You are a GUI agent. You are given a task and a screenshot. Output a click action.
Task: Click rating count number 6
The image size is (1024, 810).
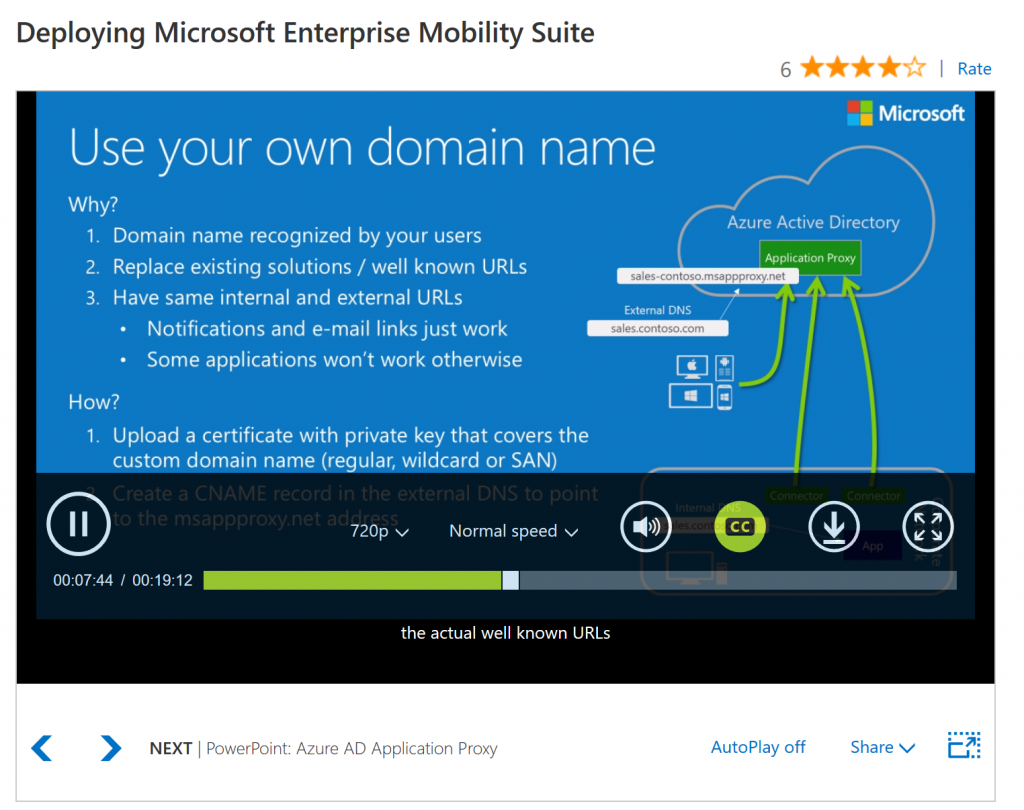click(x=786, y=69)
